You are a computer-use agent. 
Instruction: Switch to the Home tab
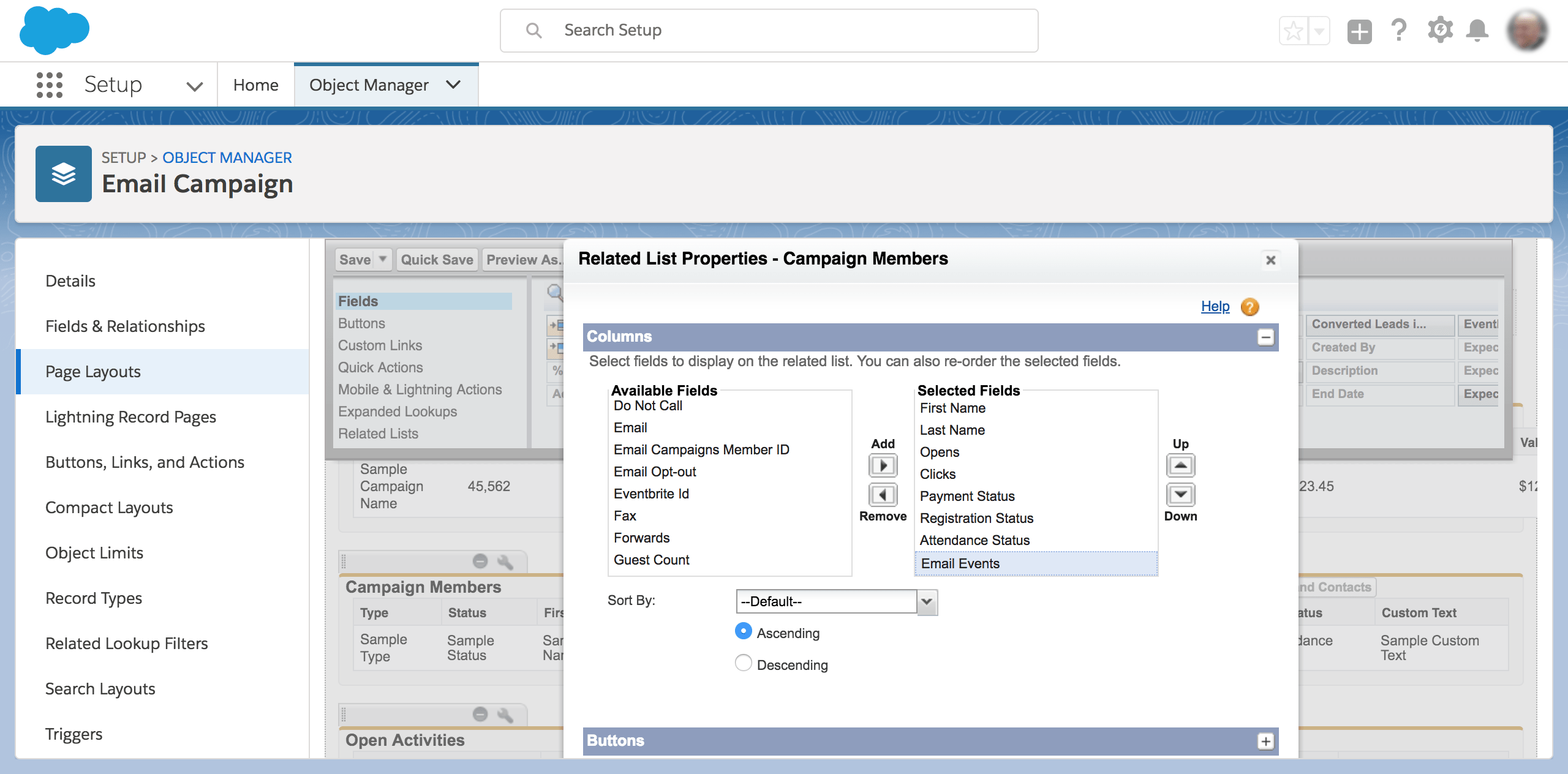coord(255,85)
